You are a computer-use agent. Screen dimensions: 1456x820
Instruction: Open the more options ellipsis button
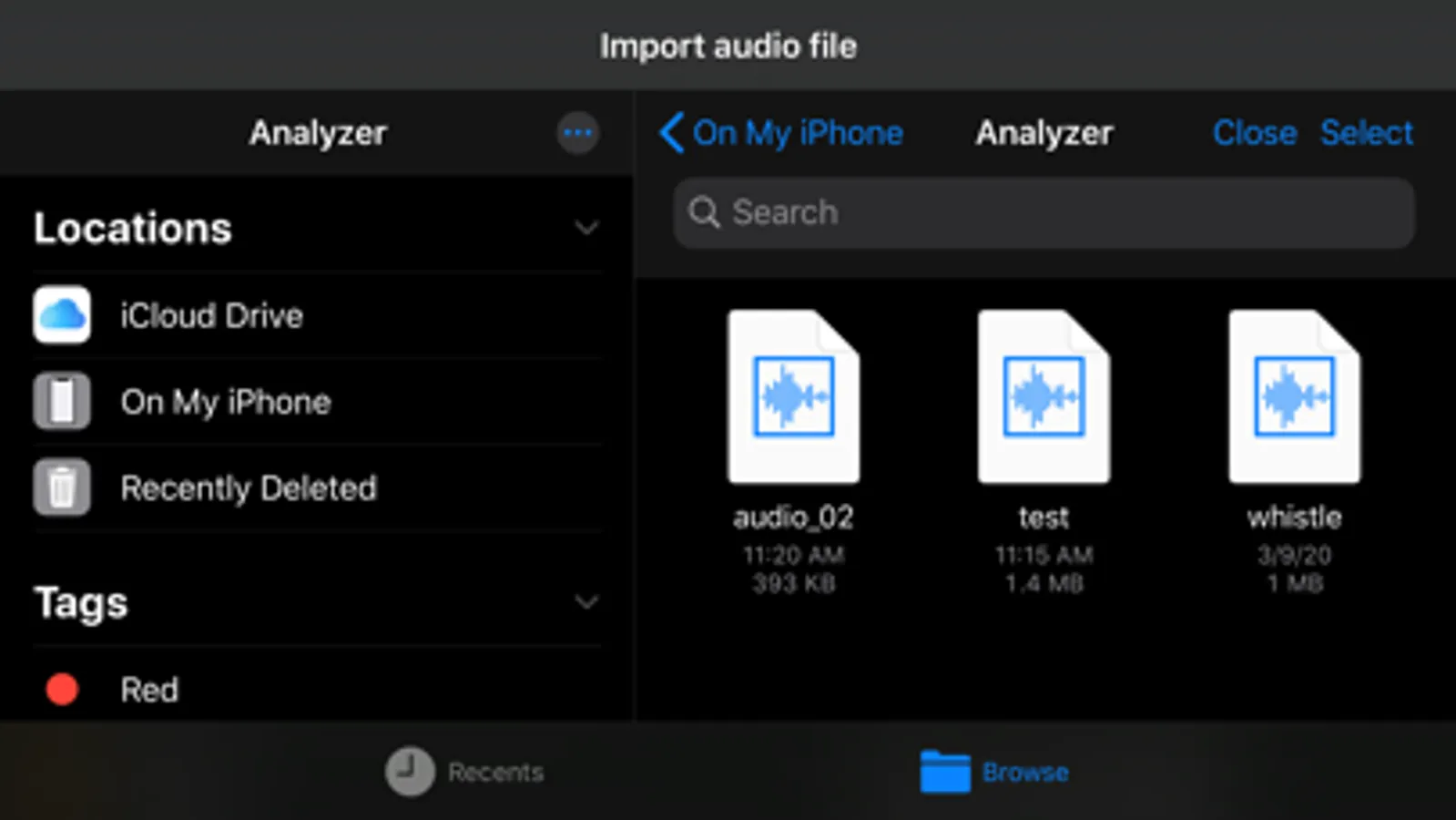click(x=577, y=134)
